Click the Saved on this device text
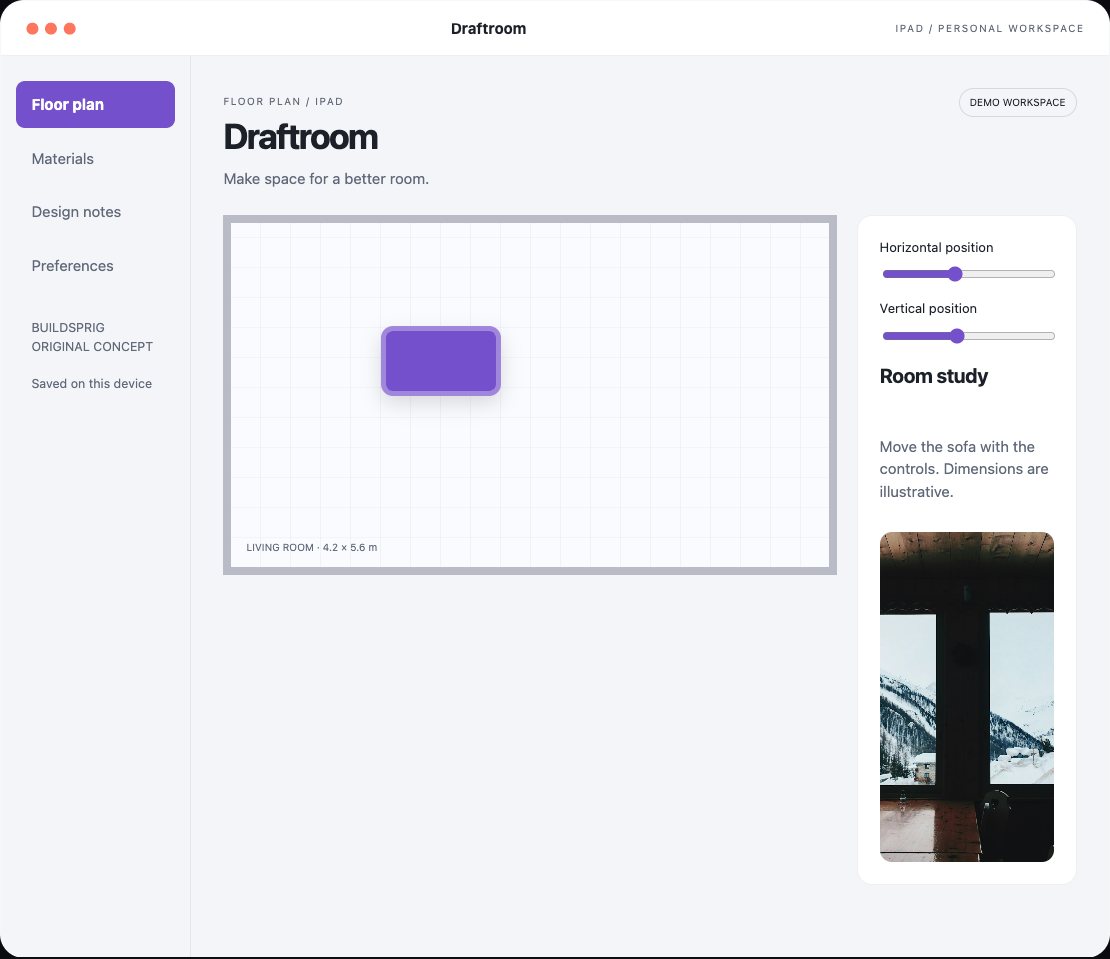 pyautogui.click(x=91, y=384)
